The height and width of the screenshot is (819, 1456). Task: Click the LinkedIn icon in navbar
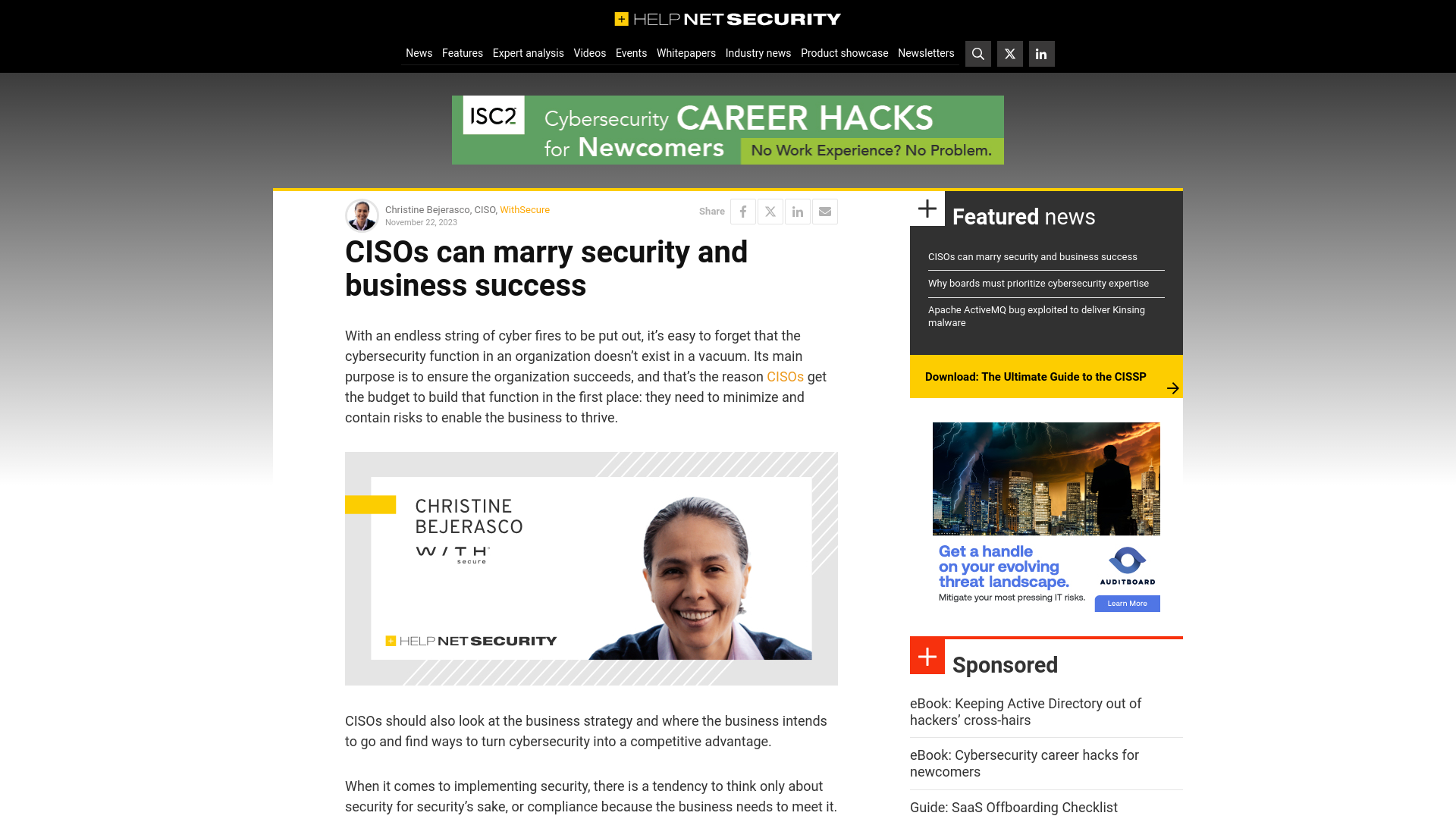click(x=1041, y=53)
